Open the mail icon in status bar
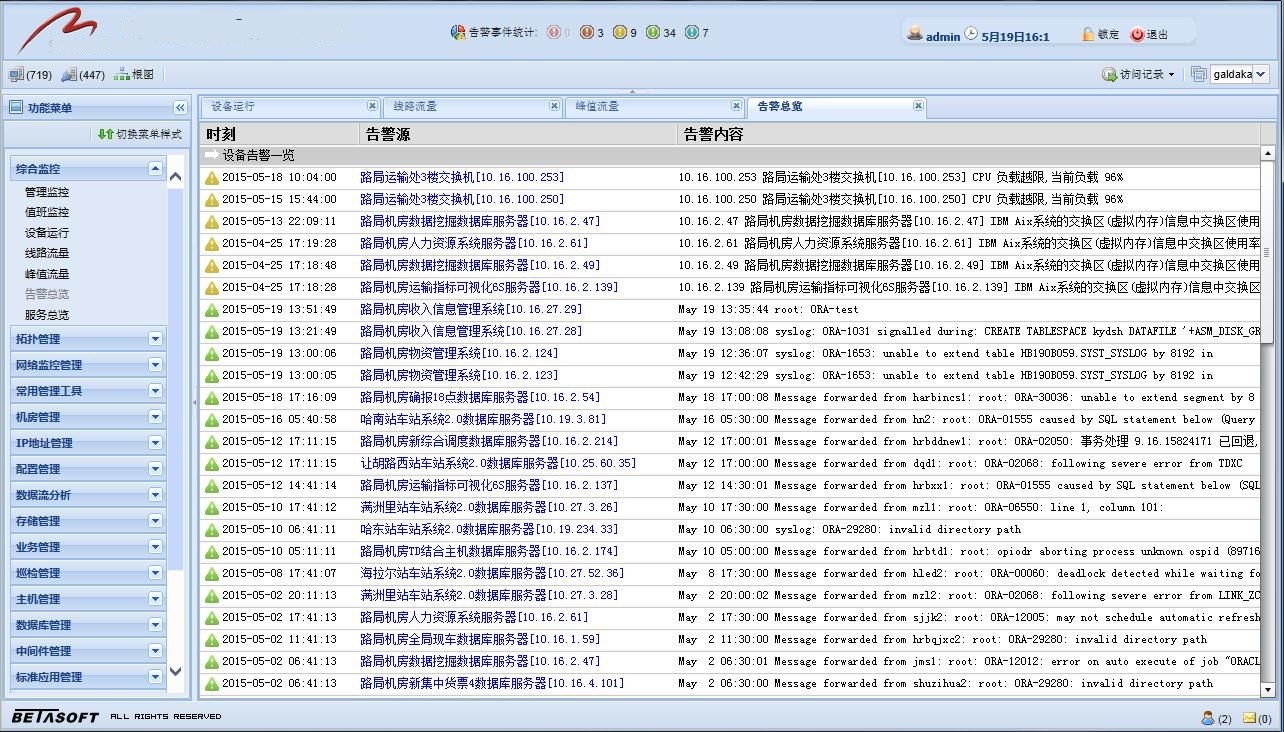 point(1249,718)
